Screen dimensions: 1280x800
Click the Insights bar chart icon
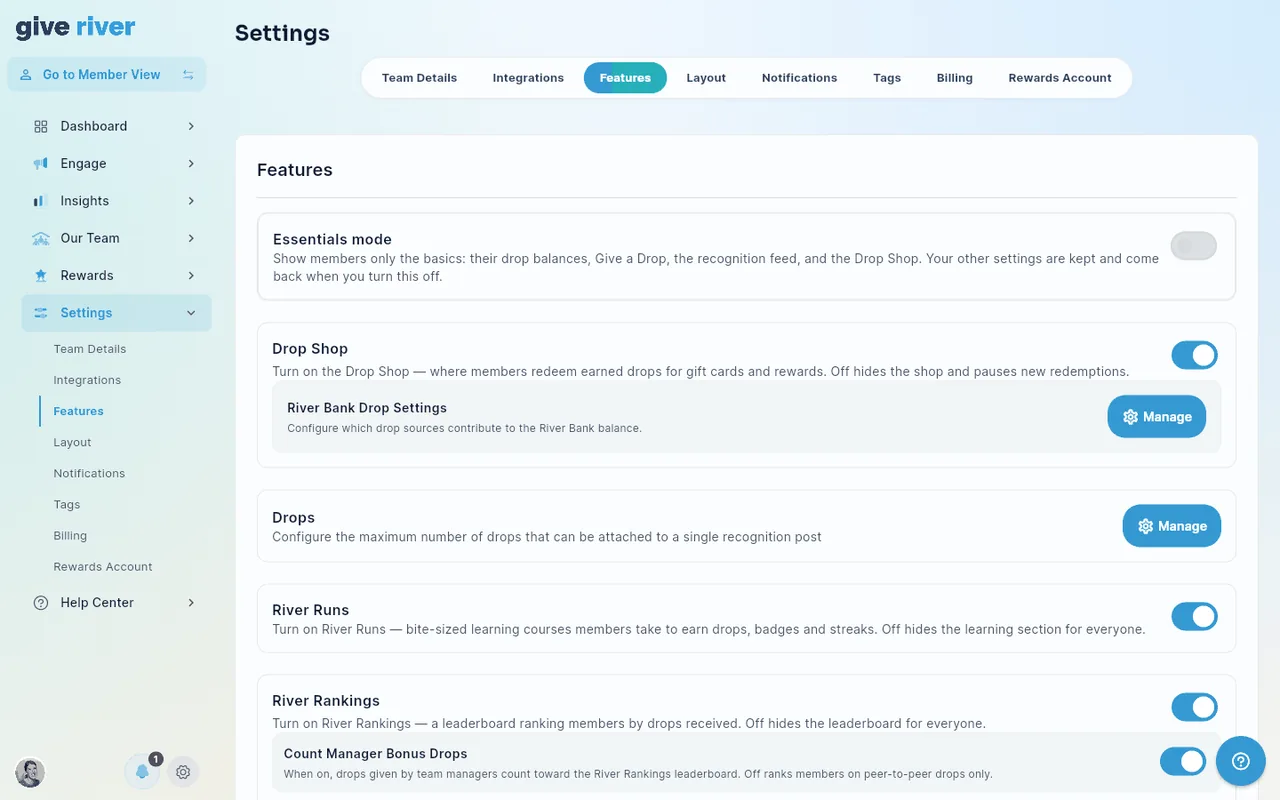[x=41, y=201]
